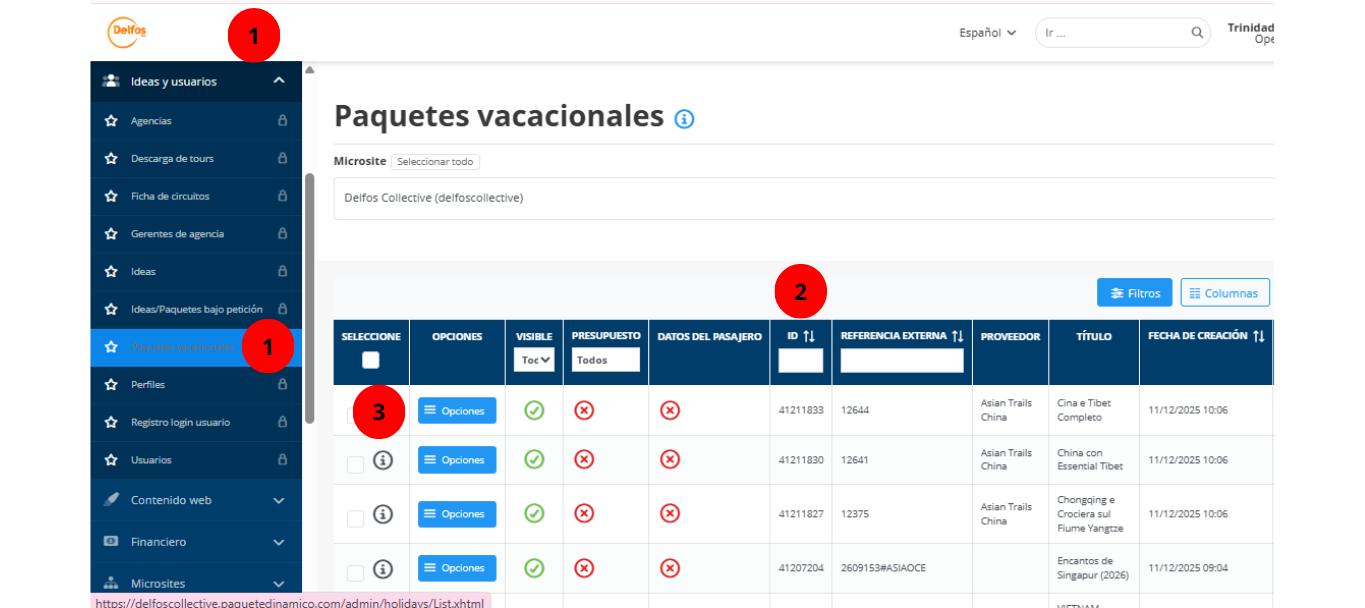The height and width of the screenshot is (608, 1365).
Task: Click the Columnas button
Action: [1224, 293]
